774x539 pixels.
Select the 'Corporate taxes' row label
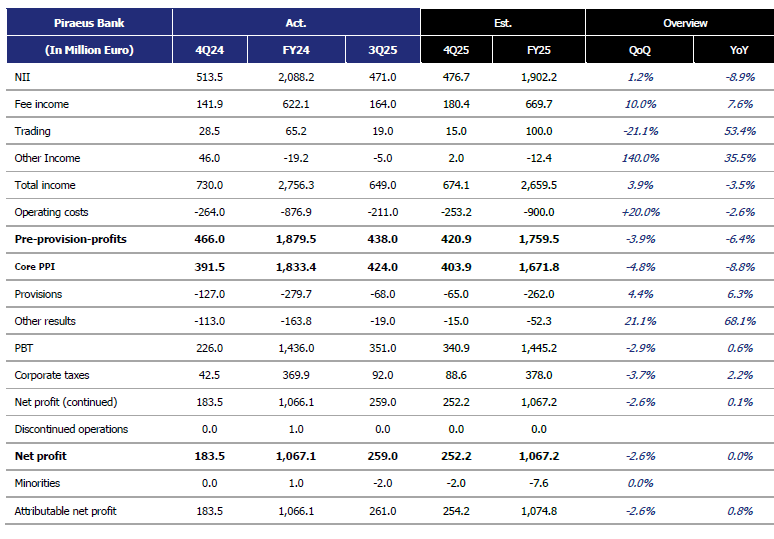click(52, 375)
